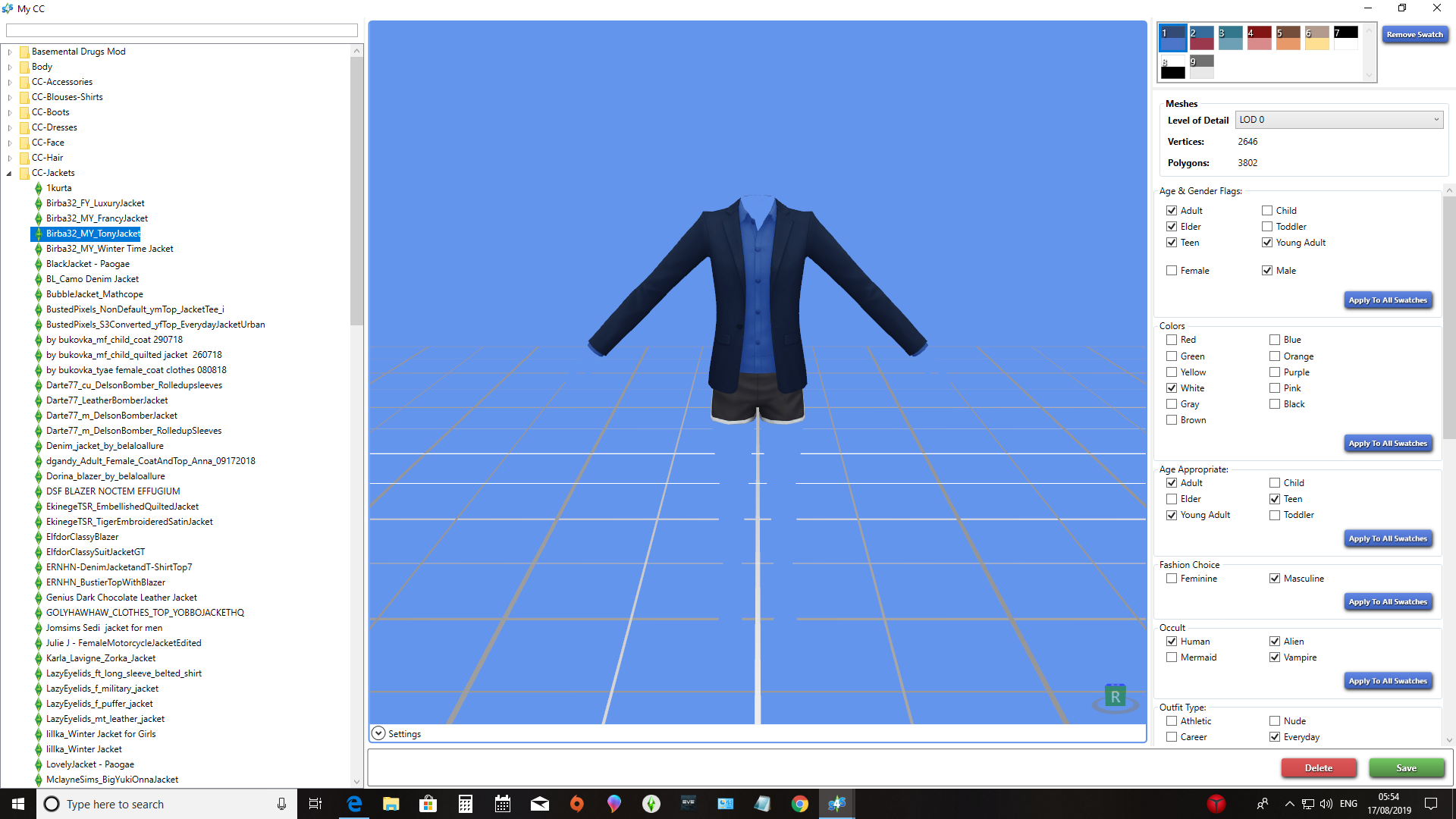Select swatch number 4 red thumbnail
Image resolution: width=1456 pixels, height=819 pixels.
click(x=1259, y=38)
